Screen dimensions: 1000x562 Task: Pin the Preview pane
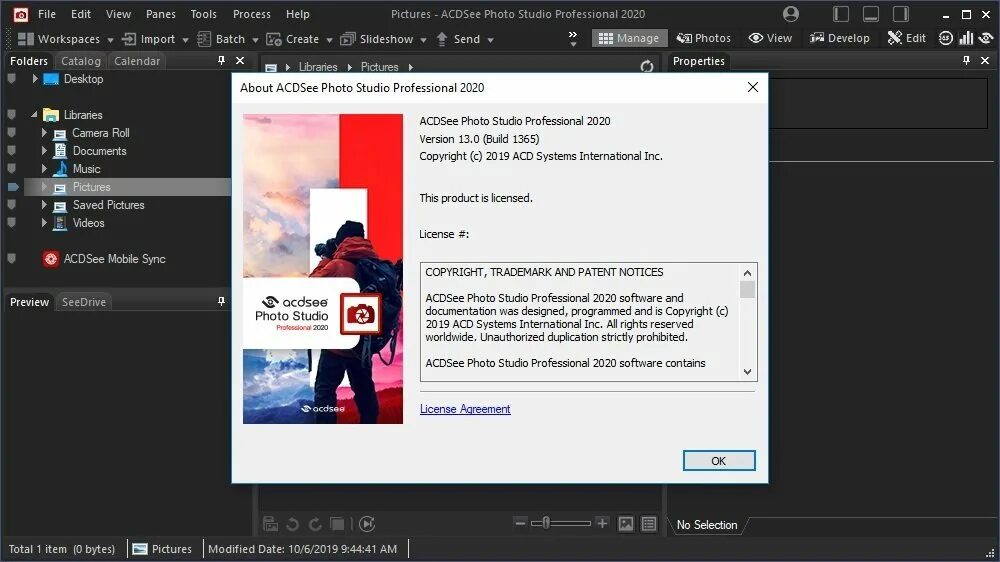221,301
